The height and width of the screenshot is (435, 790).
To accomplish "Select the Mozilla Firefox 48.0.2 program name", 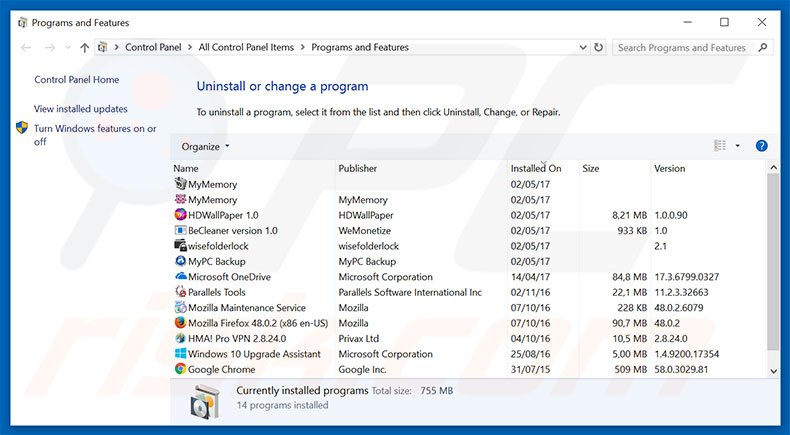I will [258, 323].
